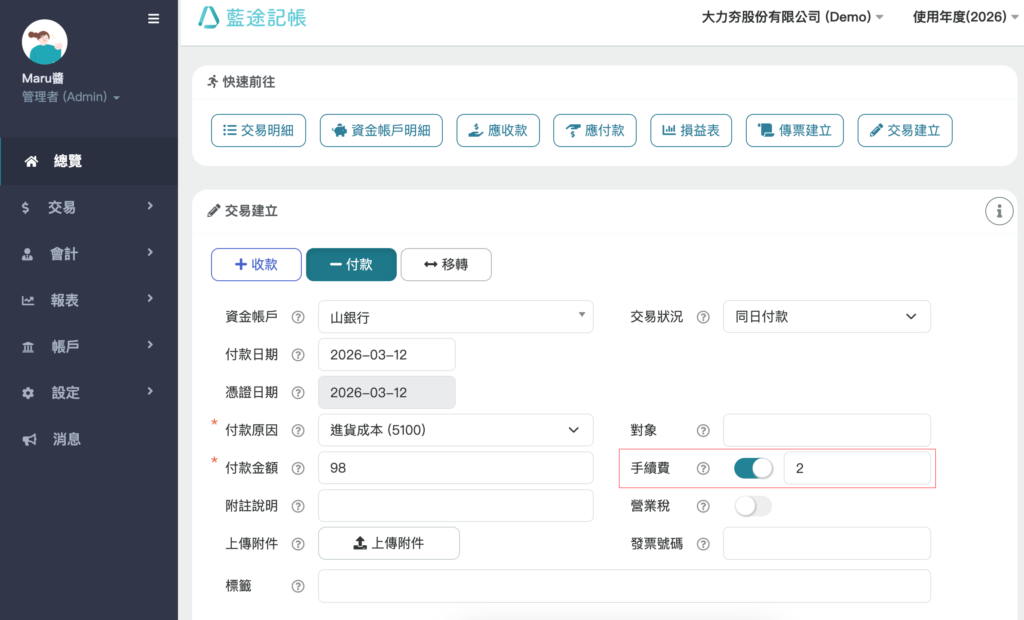Open the 資金帳戶 山銀行 dropdown

coord(455,317)
